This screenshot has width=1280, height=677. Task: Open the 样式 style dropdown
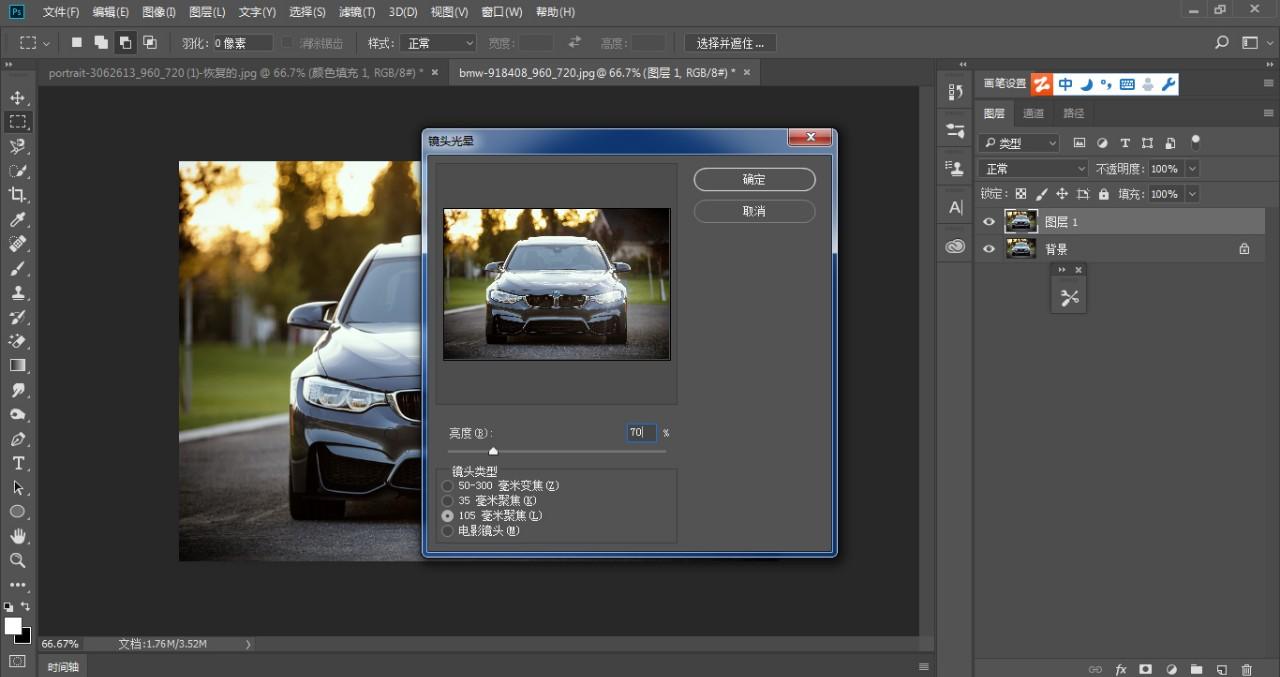tap(438, 43)
